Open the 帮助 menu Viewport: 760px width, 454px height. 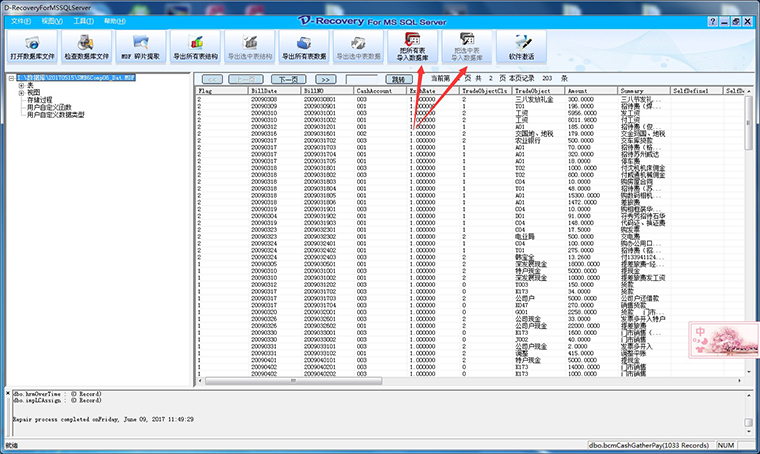(x=114, y=21)
